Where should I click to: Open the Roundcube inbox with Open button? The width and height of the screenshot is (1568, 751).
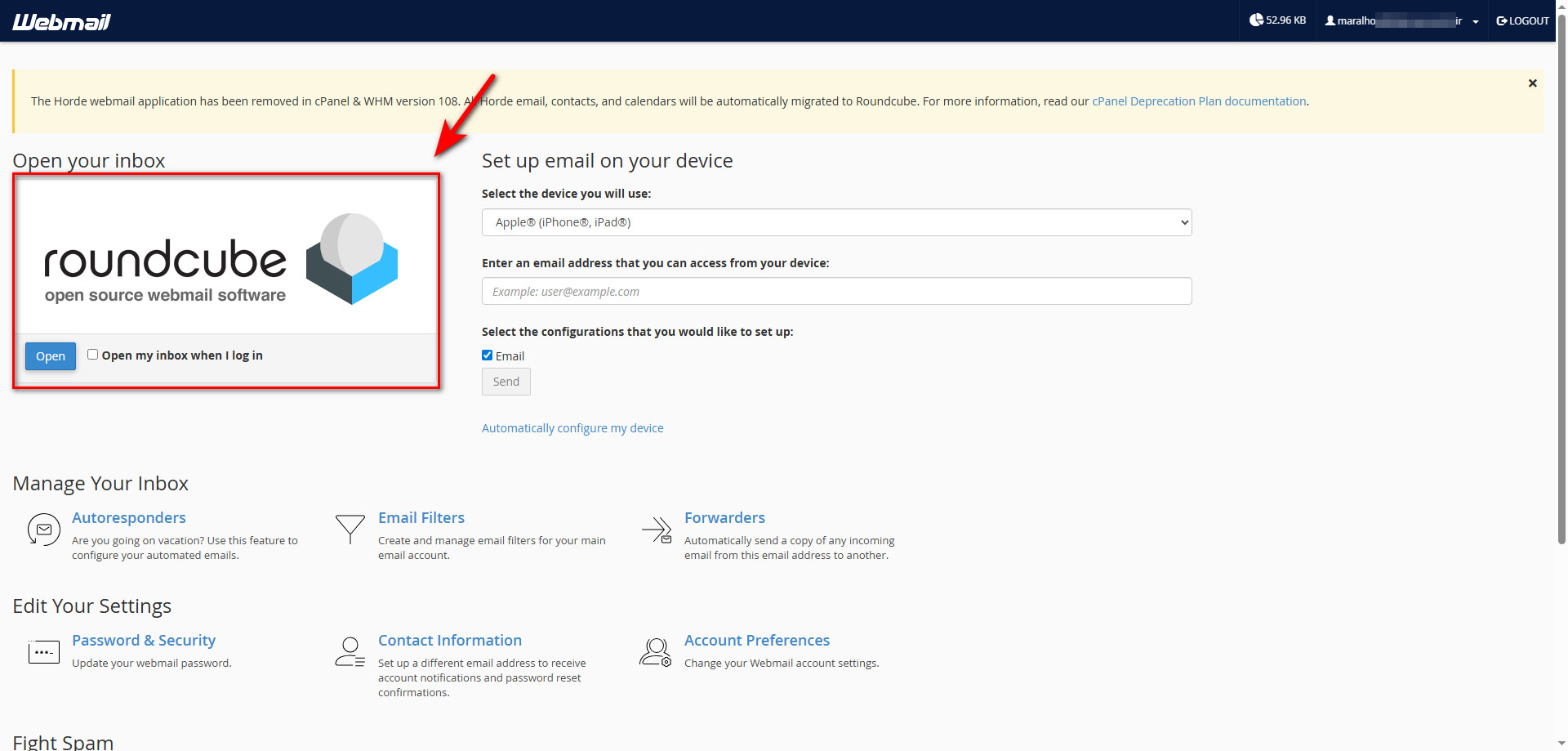pyautogui.click(x=51, y=356)
